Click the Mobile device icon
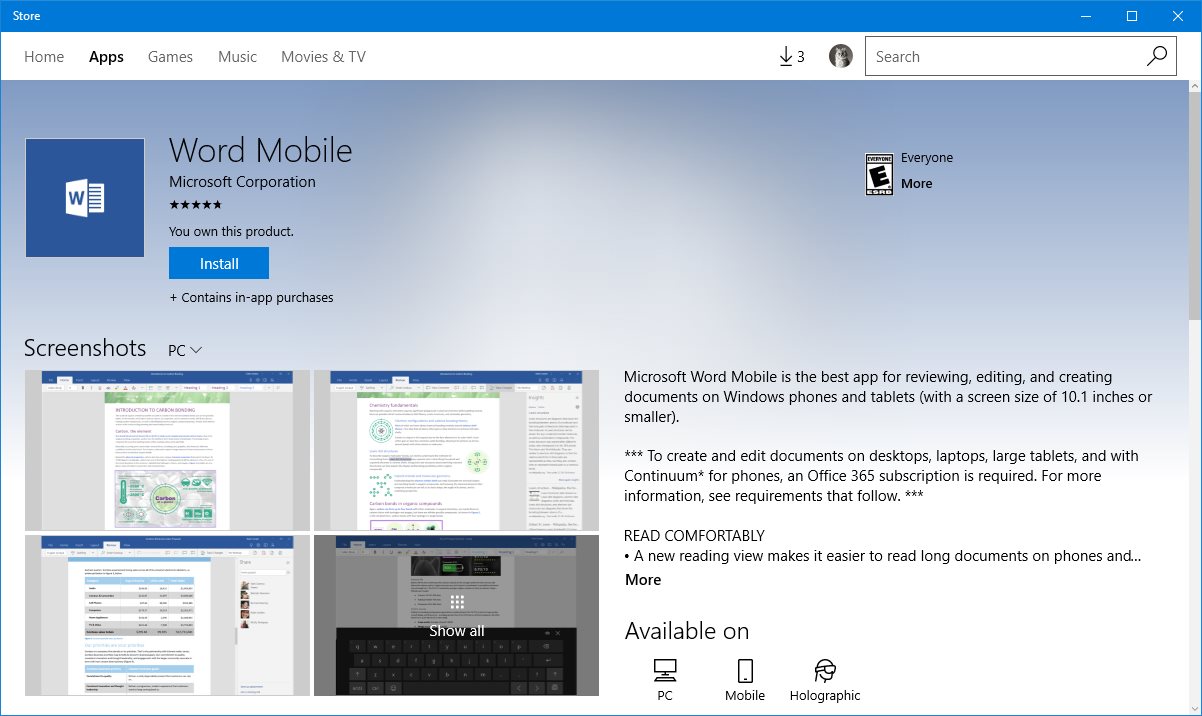 point(744,671)
